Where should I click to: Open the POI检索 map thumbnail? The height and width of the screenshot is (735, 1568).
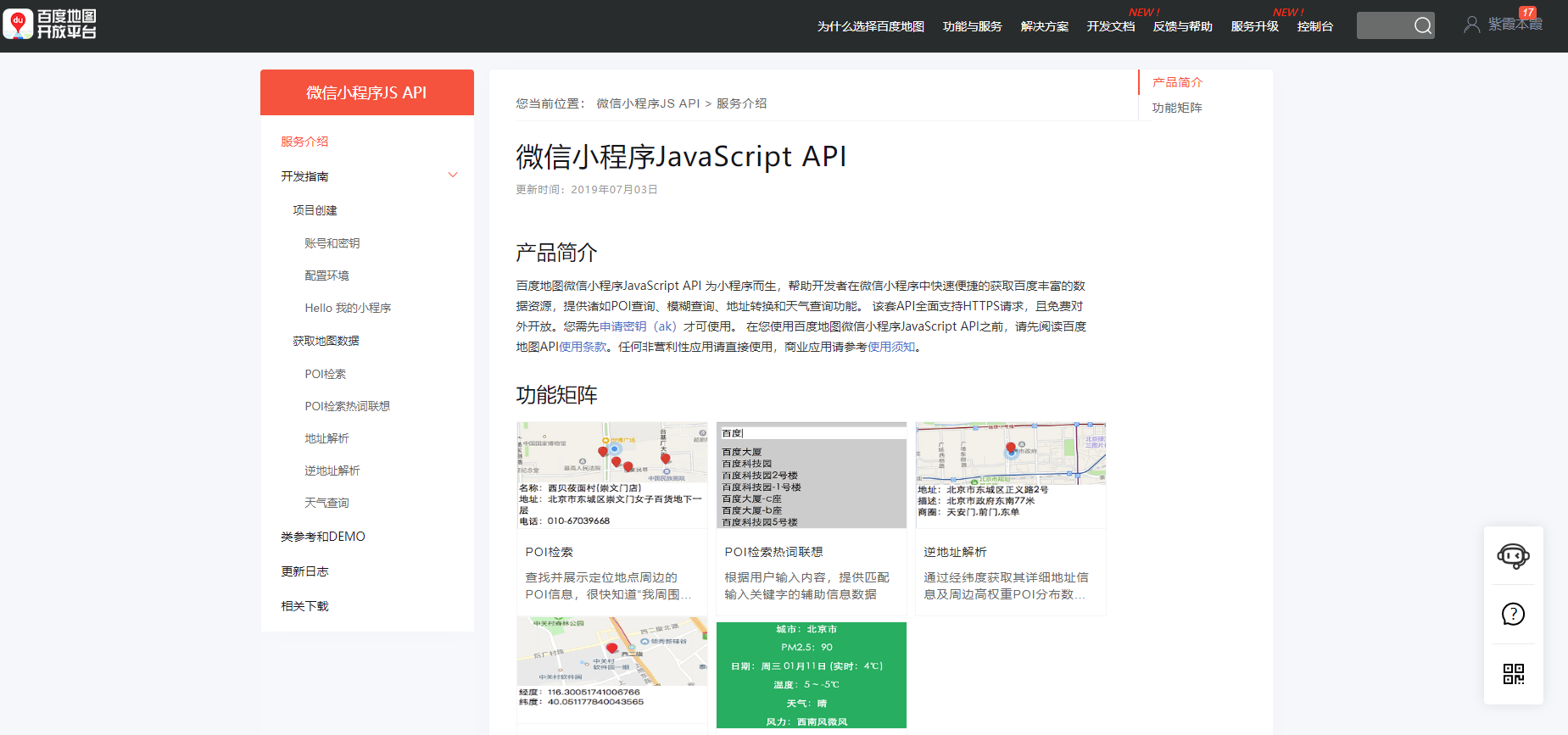[612, 475]
